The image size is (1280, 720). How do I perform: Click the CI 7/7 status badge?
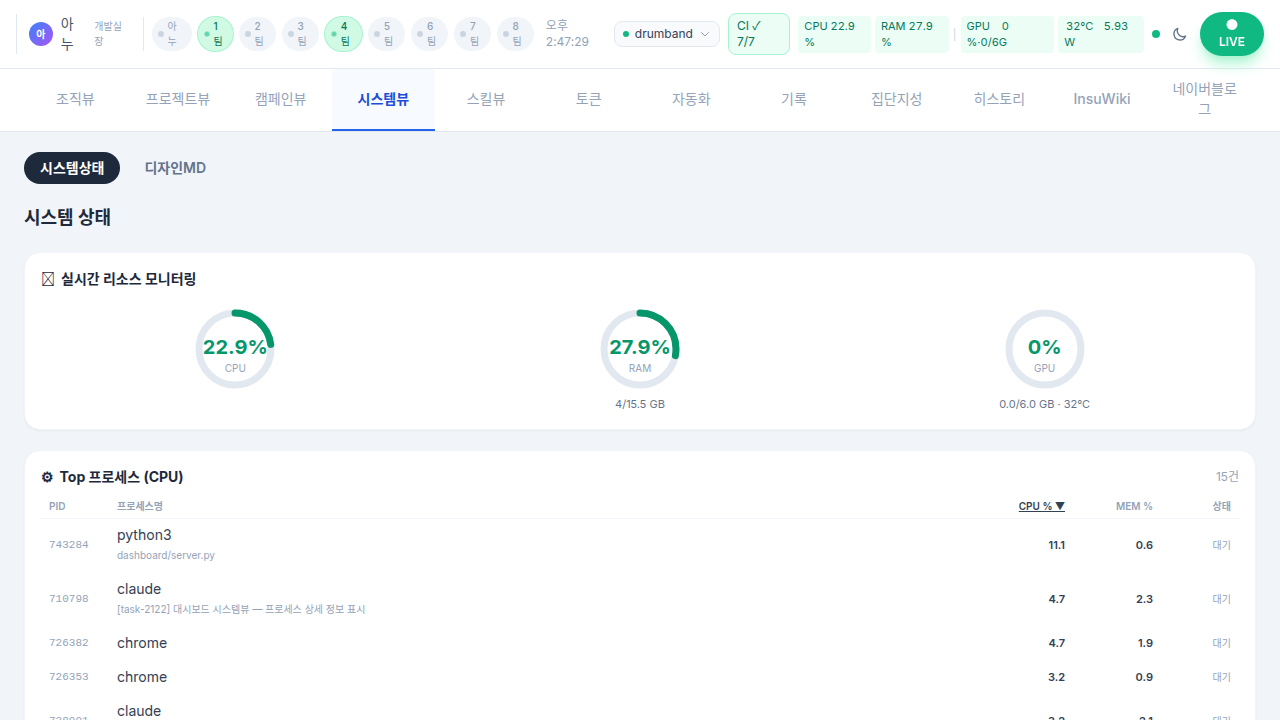pos(758,34)
